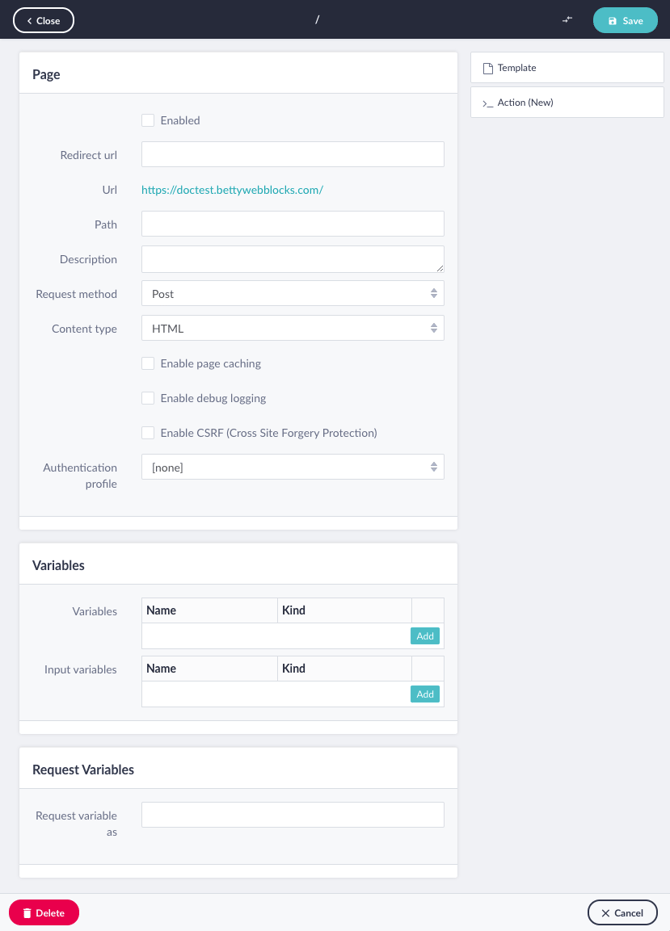
Task: Click the arrows icon next to Save
Action: tap(567, 20)
